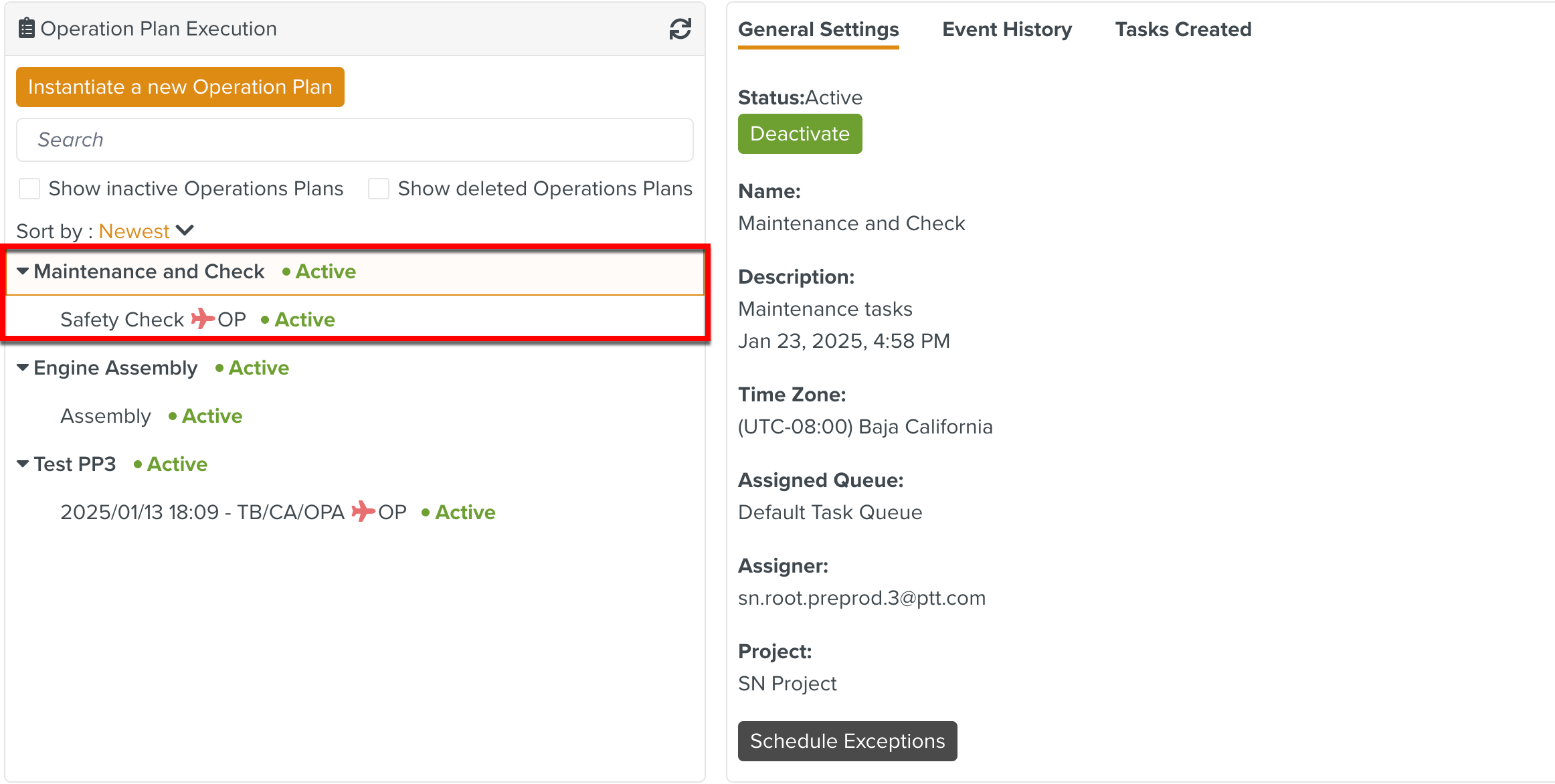Focus the Search input field
The image size is (1555, 784).
[x=355, y=140]
